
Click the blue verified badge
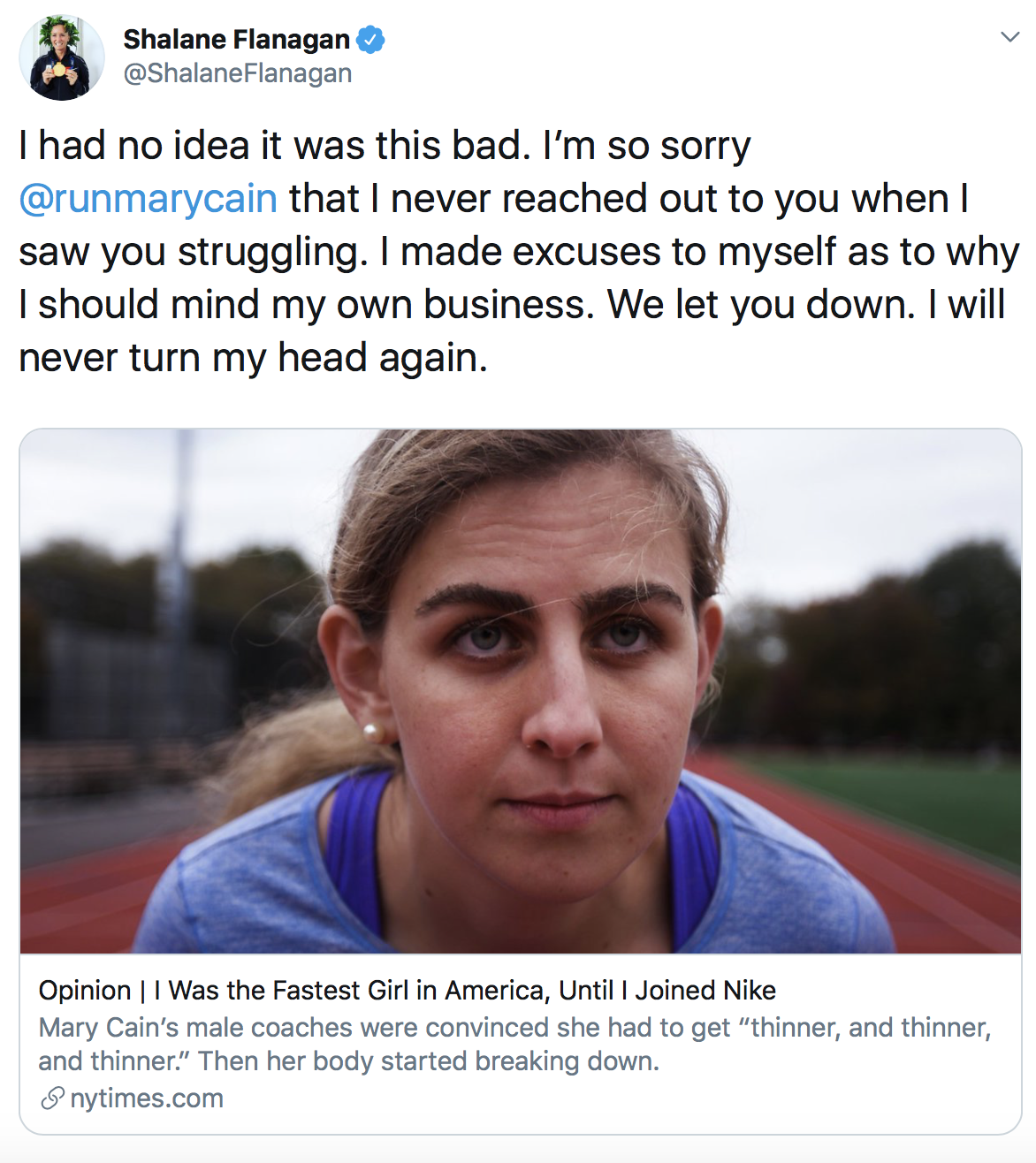tap(370, 40)
